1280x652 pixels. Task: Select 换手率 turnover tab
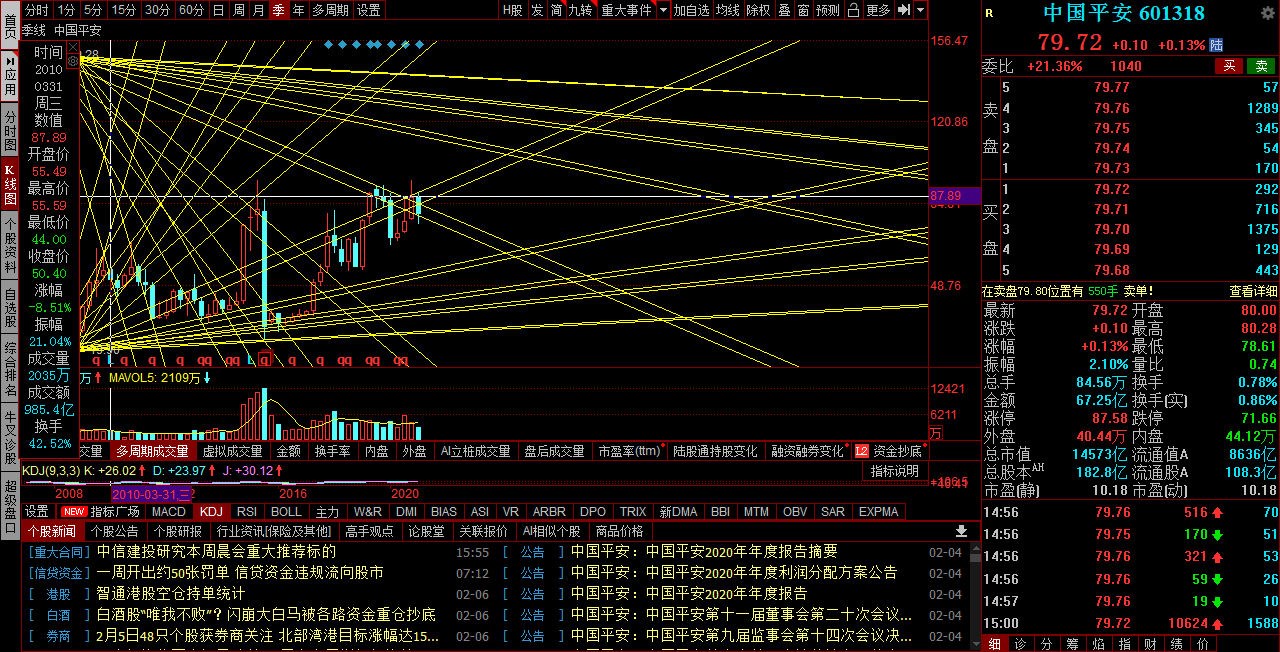(332, 451)
